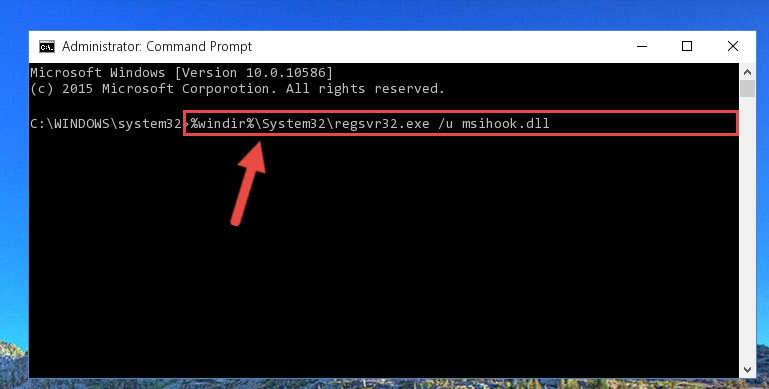Image resolution: width=769 pixels, height=389 pixels.
Task: Click the 'Administrator: Command Prompt' title text
Action: click(x=157, y=47)
